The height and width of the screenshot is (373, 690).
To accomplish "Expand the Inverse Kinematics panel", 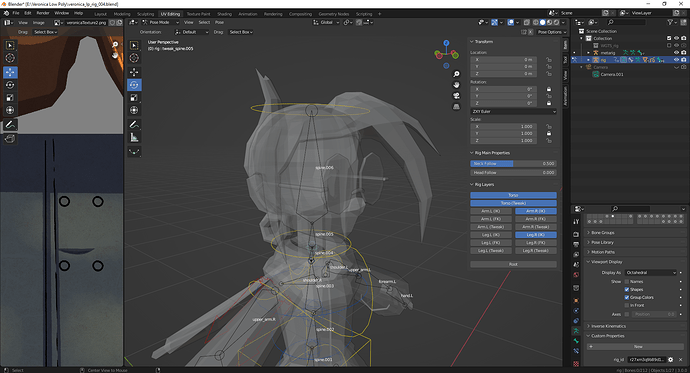I will coord(608,326).
